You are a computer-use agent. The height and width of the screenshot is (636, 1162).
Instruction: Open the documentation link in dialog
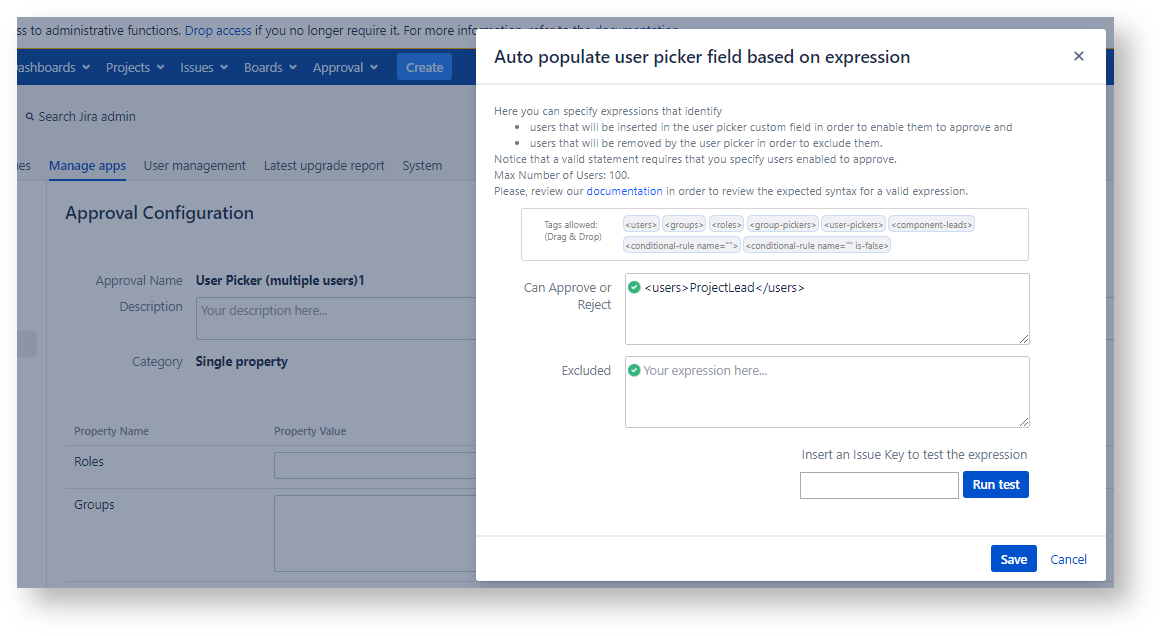(624, 191)
